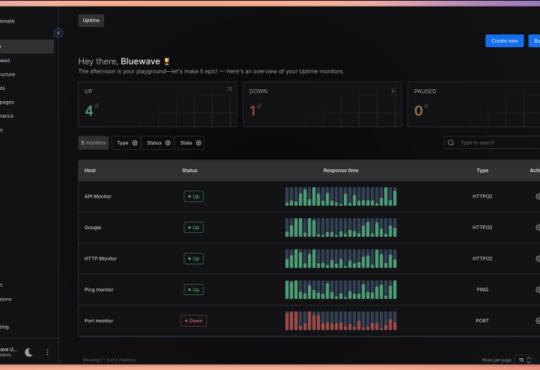Image resolution: width=540 pixels, height=370 pixels.
Task: Open the DOWN monitors card
Action: (322, 104)
